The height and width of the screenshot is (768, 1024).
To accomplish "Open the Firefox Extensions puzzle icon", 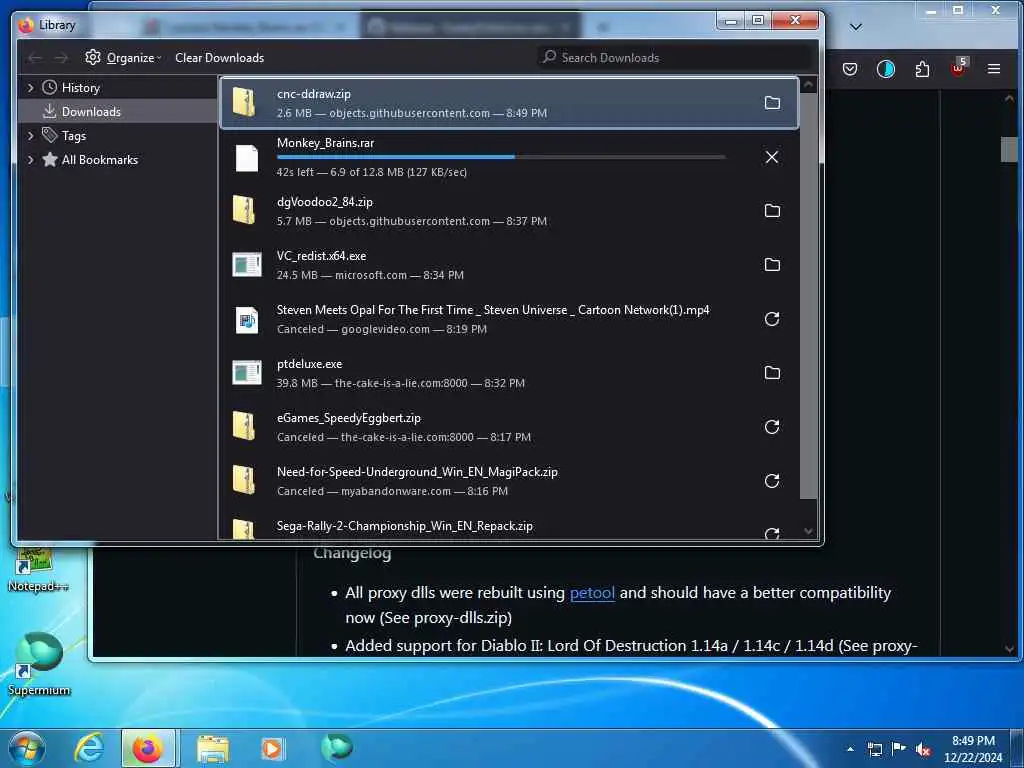I will [x=922, y=69].
